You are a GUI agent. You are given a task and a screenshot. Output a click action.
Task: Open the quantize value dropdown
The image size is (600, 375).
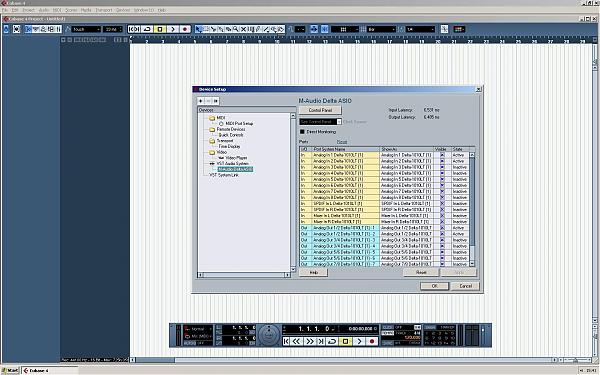click(x=421, y=29)
